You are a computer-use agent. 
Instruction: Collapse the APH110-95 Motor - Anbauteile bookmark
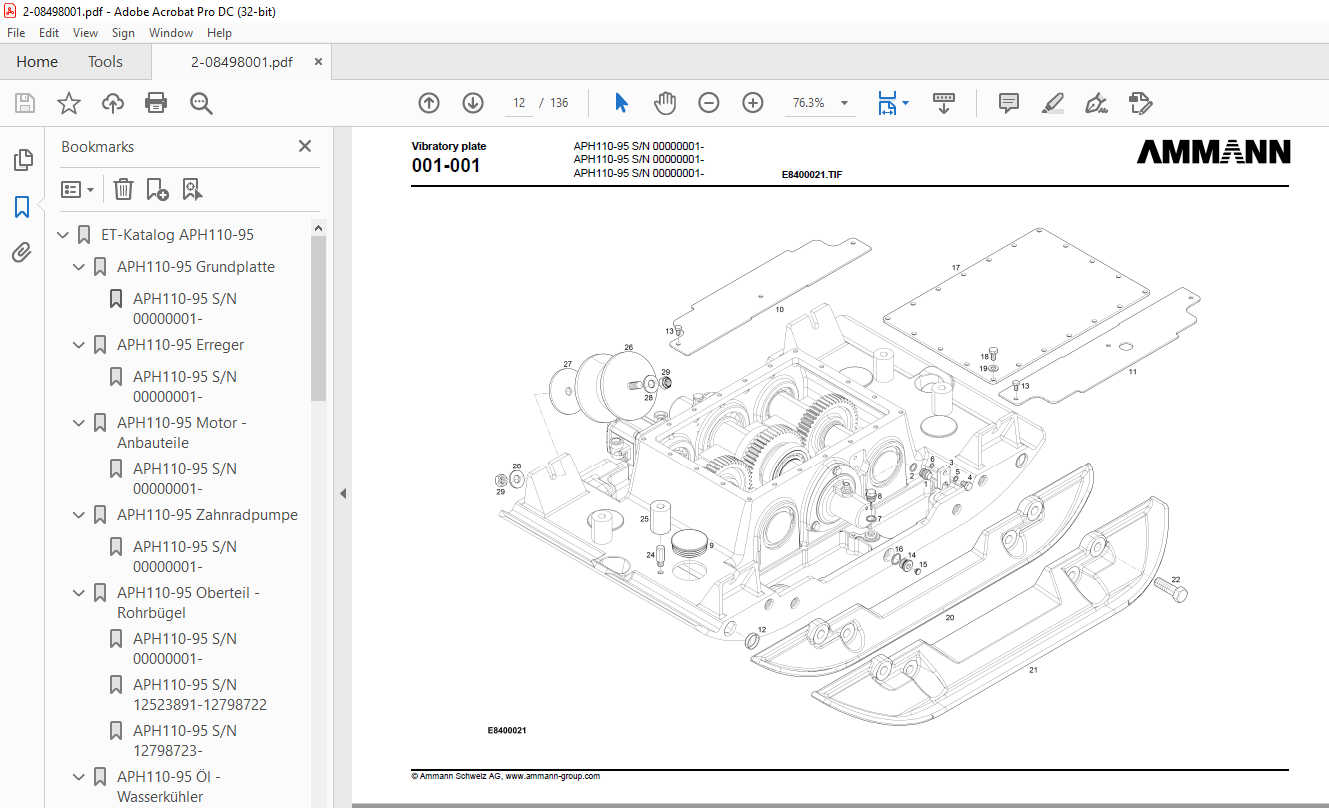click(79, 423)
